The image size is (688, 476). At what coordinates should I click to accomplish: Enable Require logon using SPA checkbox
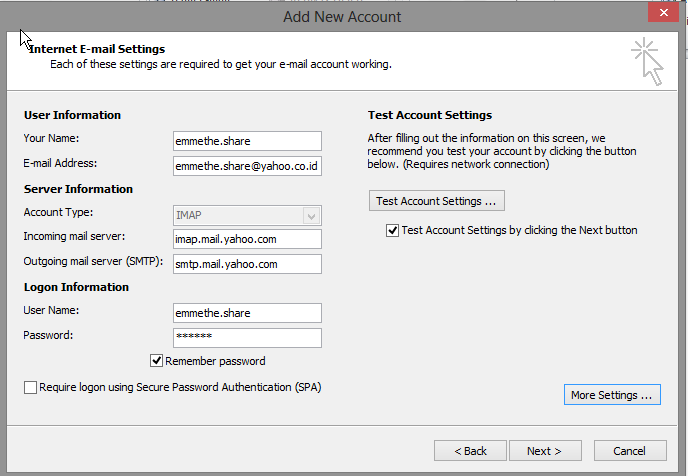coord(30,387)
